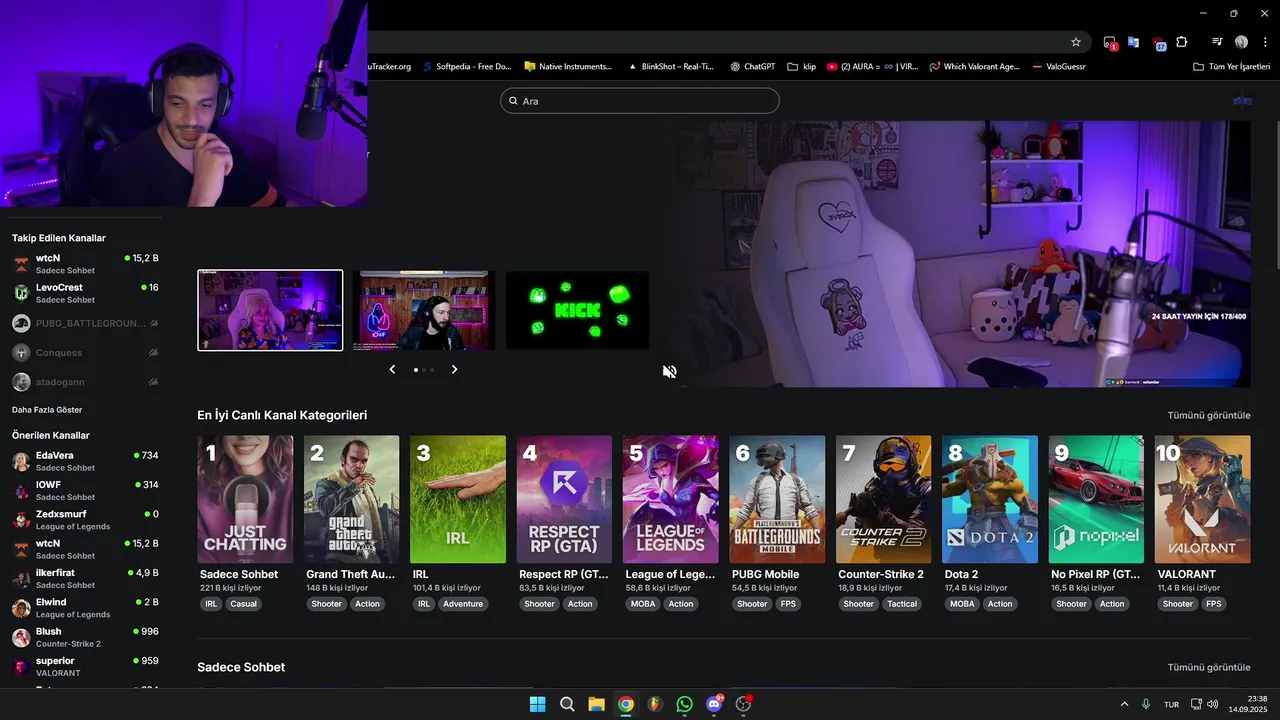Open recommended channel Zedxsmurf
This screenshot has width=1280, height=720.
click(85, 520)
